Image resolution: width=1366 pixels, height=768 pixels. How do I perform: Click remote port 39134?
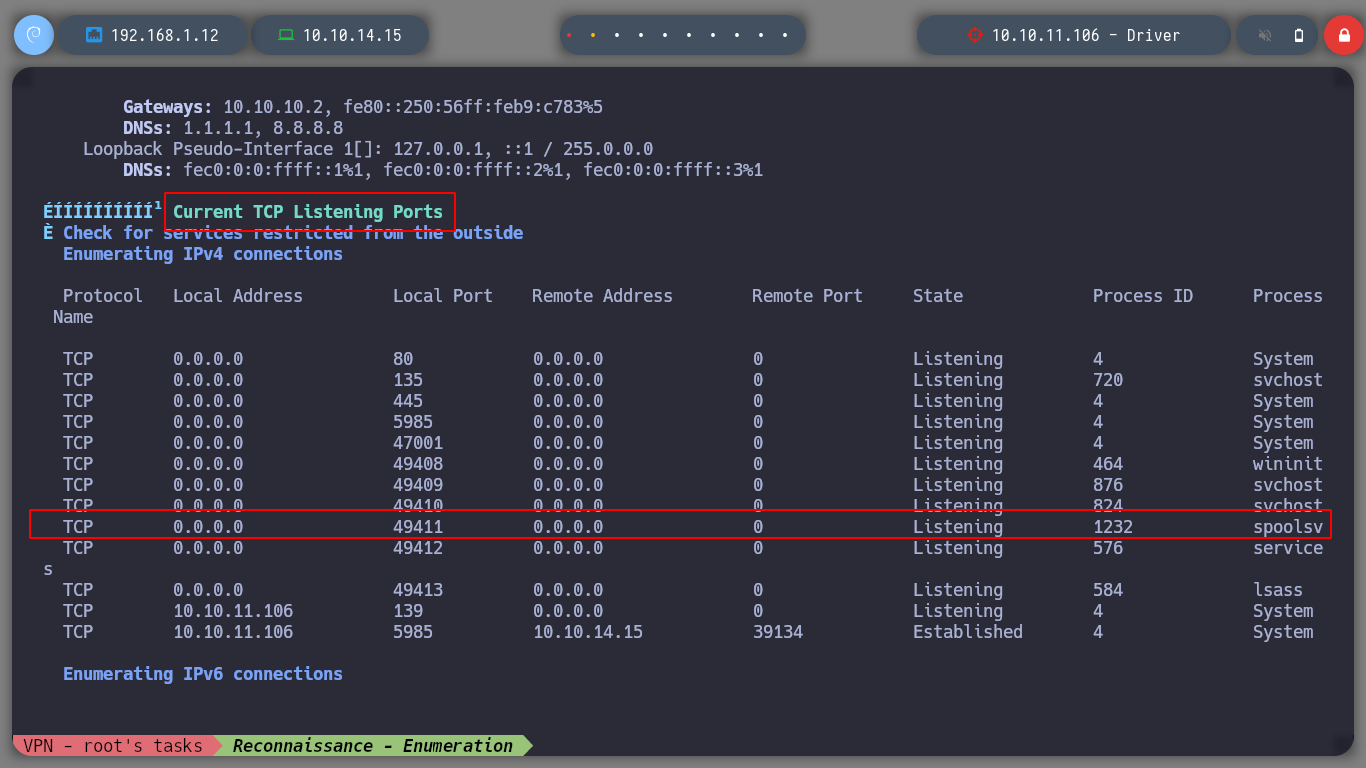point(778,632)
